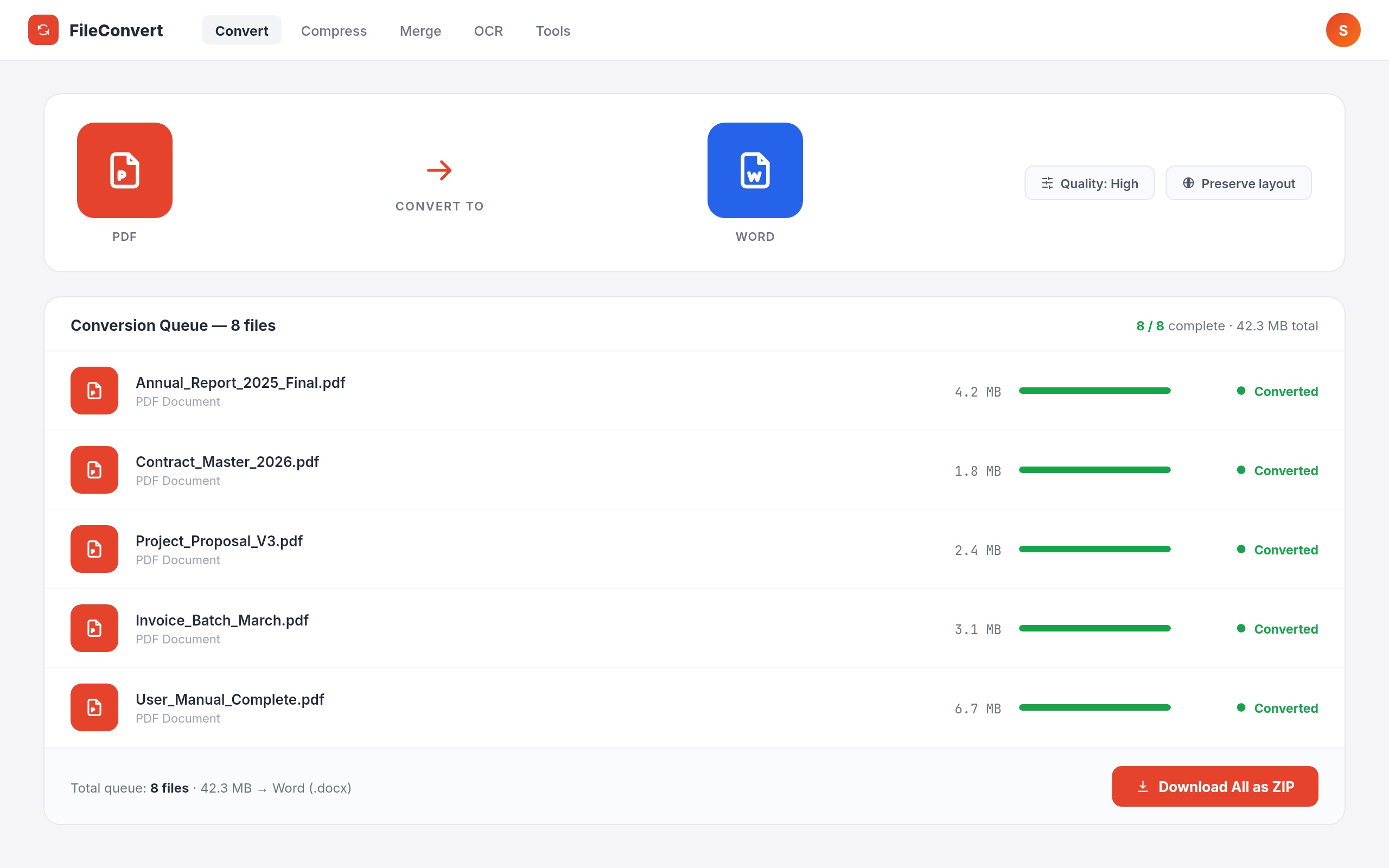Click the 4.2 MB file size

pos(978,392)
